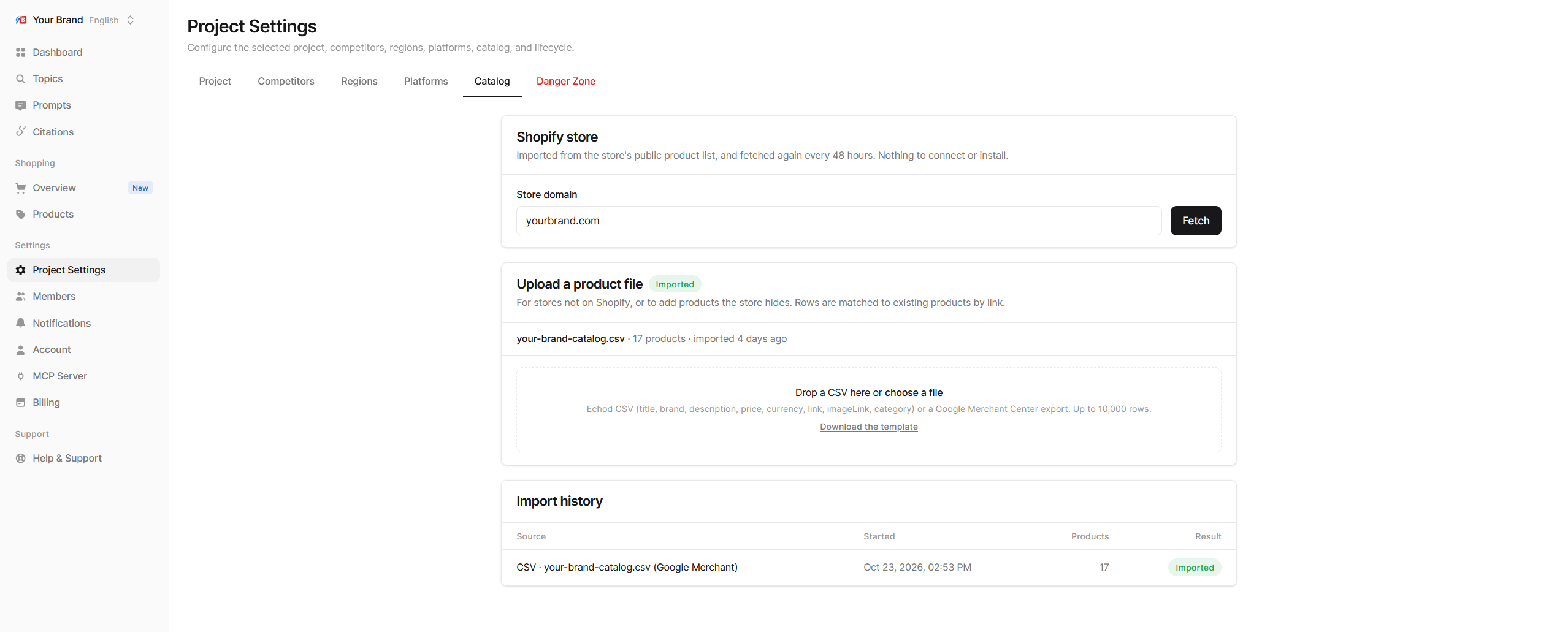Switch to the Project tab
The height and width of the screenshot is (632, 1568).
pyautogui.click(x=215, y=81)
